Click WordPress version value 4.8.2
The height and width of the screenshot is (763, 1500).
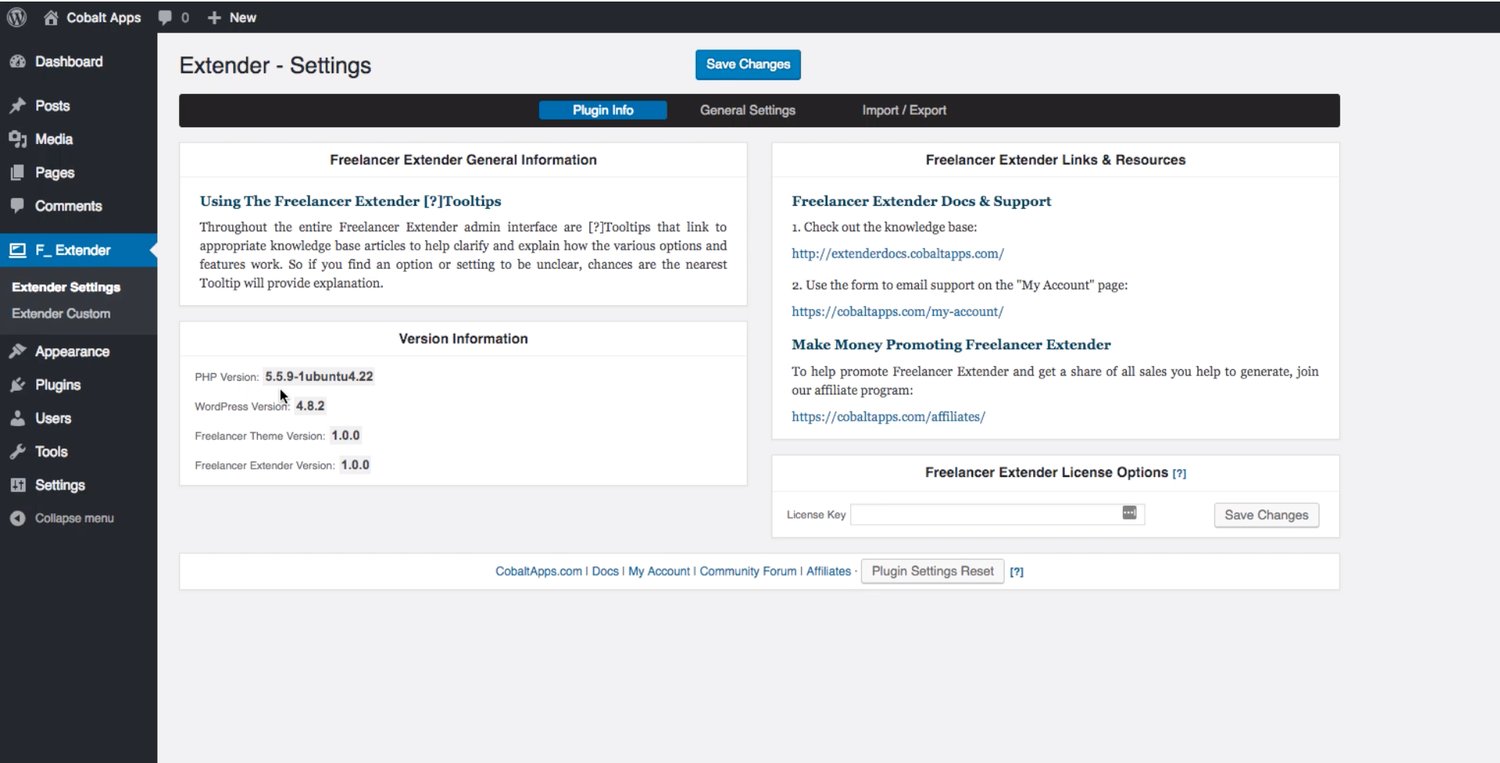click(310, 406)
